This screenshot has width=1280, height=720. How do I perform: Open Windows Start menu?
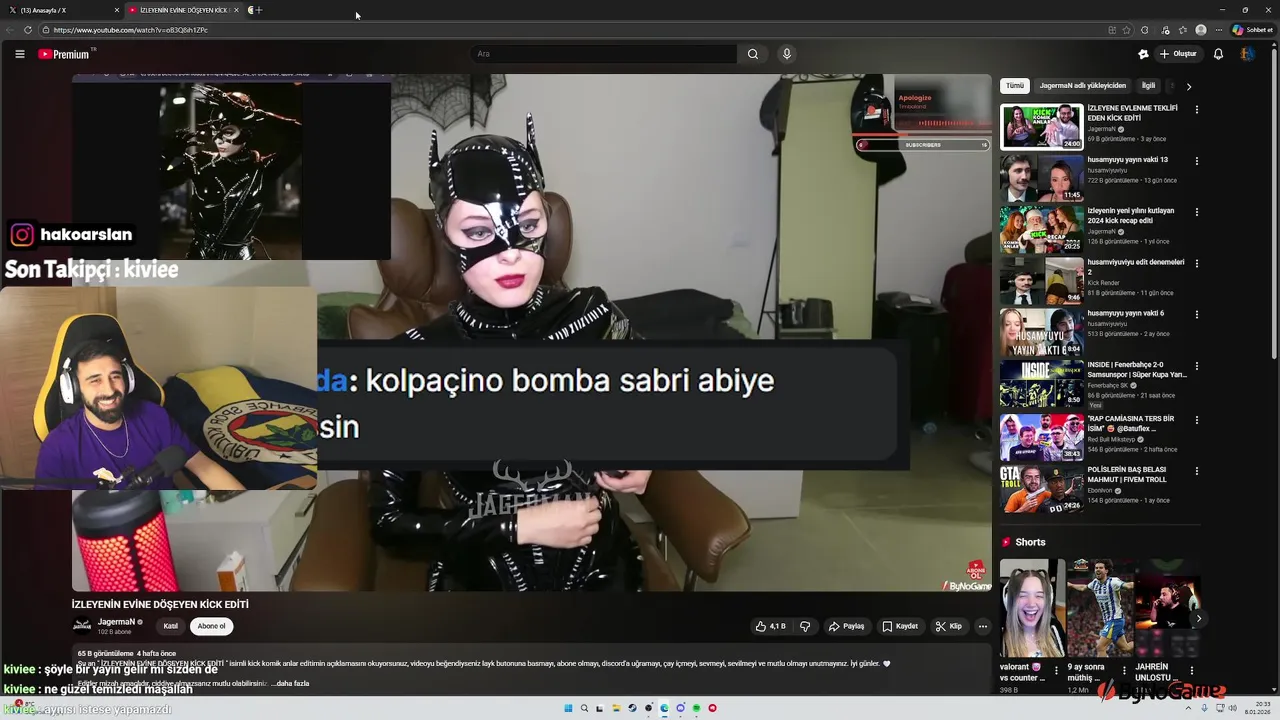pyautogui.click(x=568, y=708)
